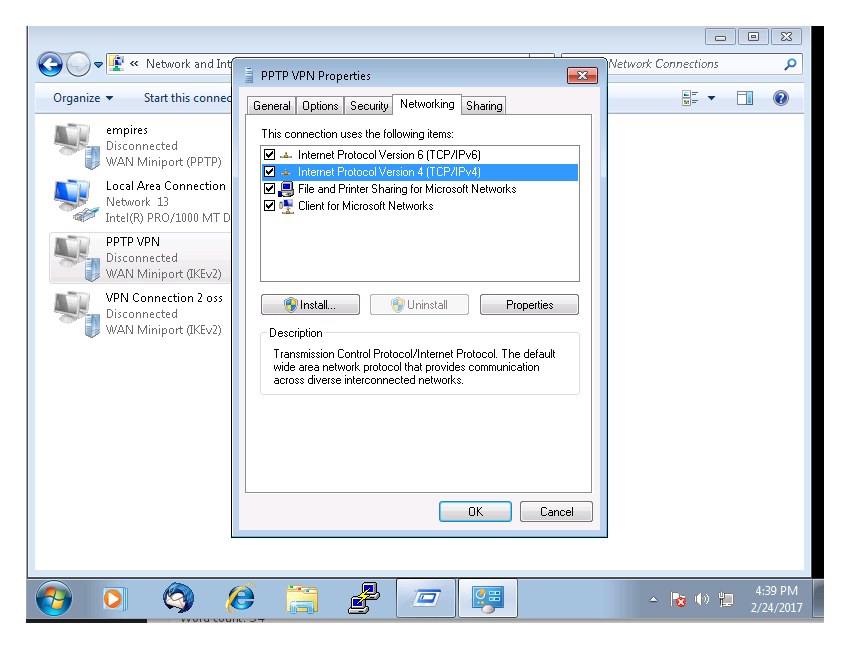850x650 pixels.
Task: Toggle Client for Microsoft Networks checkbox
Action: (269, 206)
